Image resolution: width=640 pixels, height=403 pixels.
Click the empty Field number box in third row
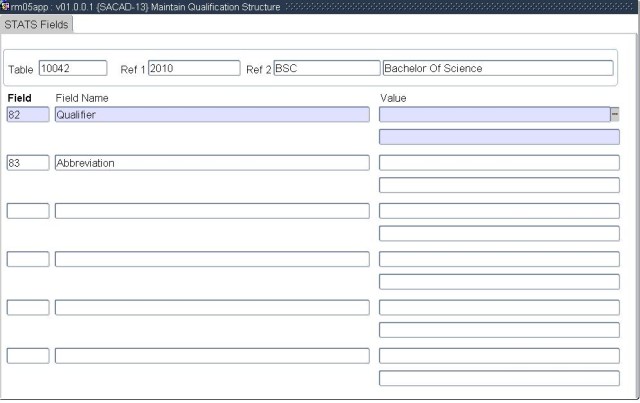click(x=27, y=210)
